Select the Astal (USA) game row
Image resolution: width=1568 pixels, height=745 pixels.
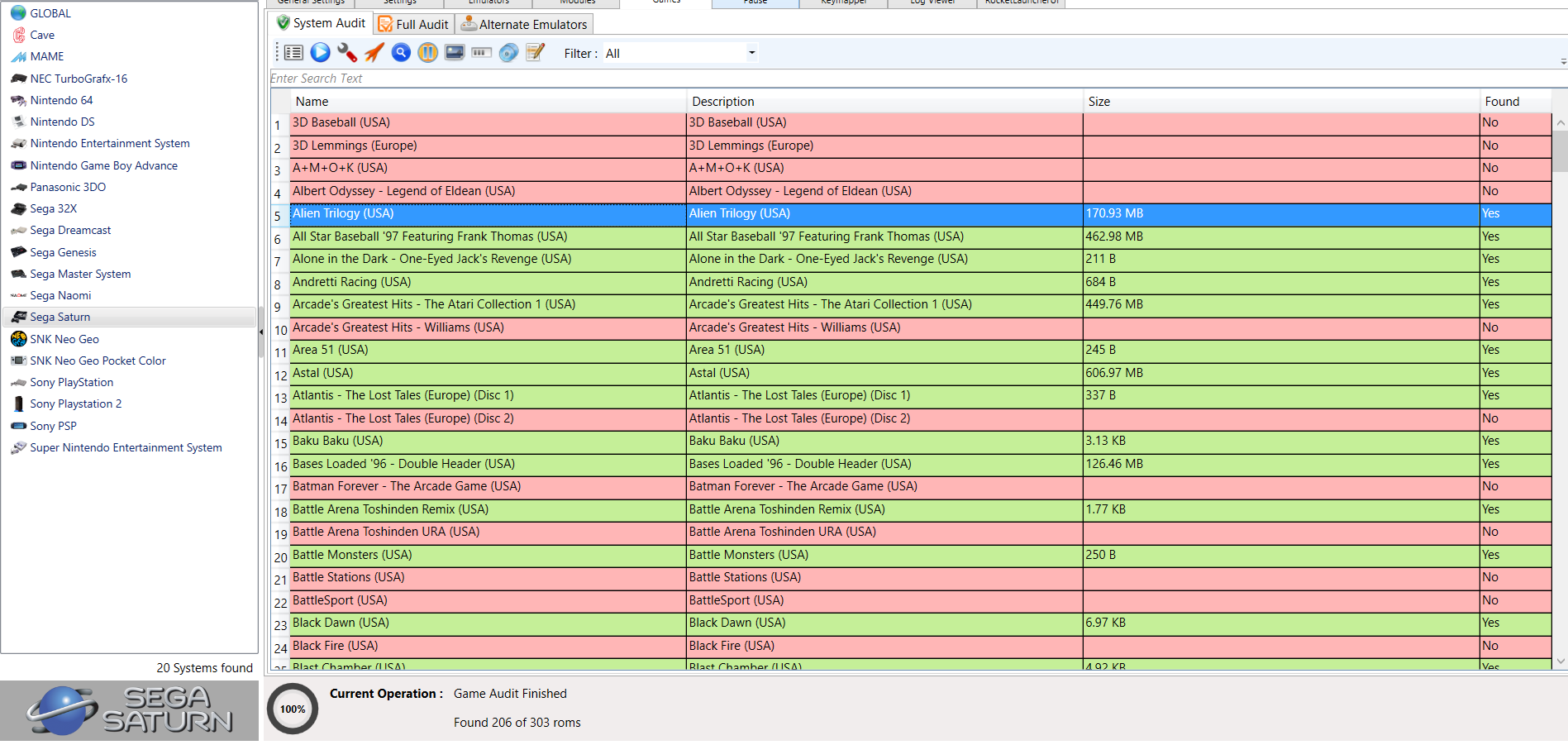click(488, 373)
